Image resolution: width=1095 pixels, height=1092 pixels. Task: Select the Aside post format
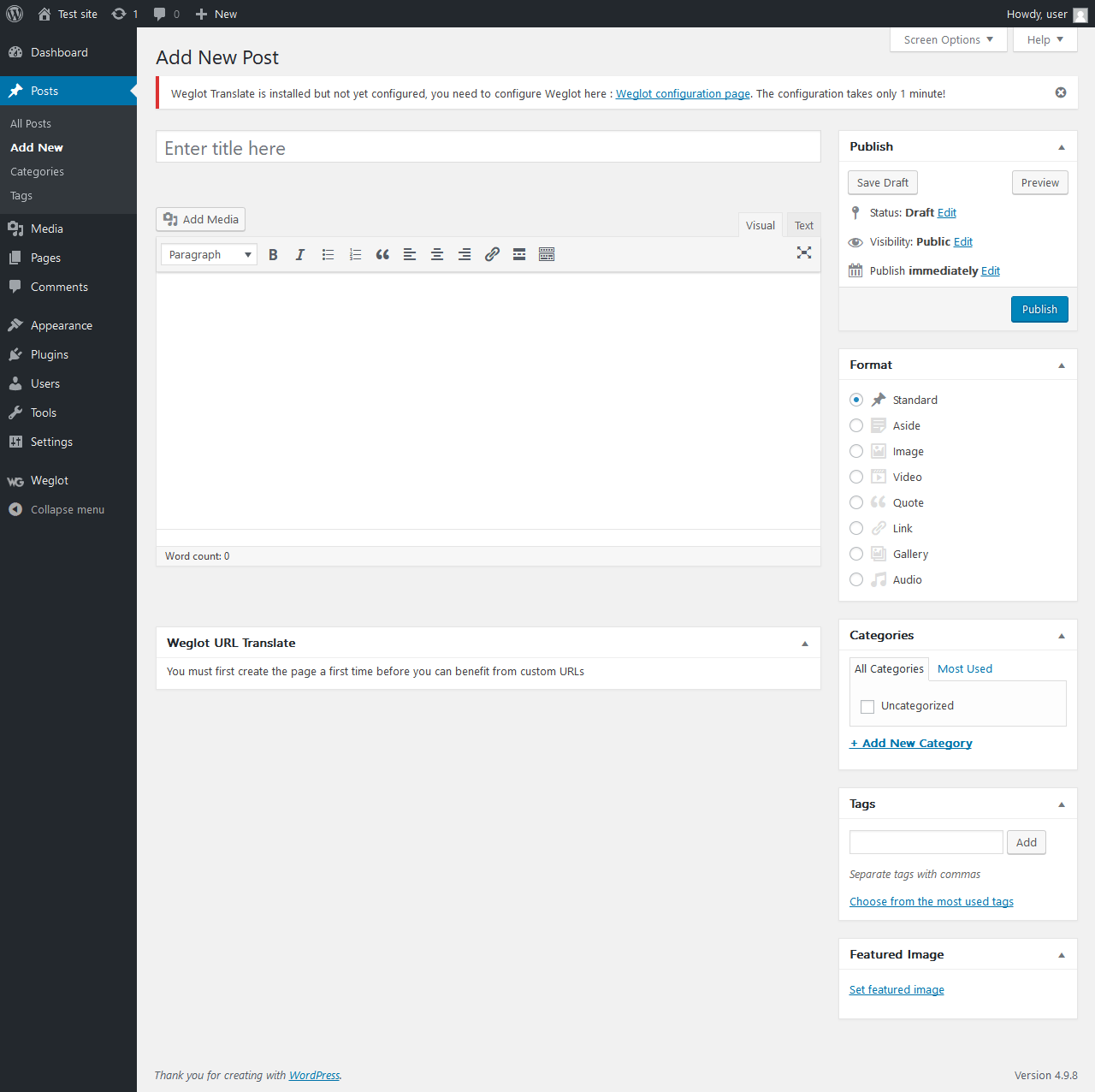856,425
